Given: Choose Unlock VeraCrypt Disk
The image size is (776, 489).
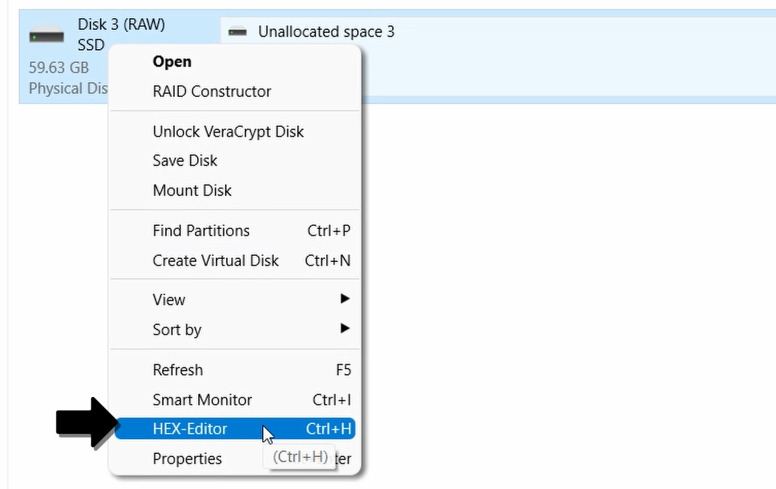Looking at the screenshot, I should [235, 132].
